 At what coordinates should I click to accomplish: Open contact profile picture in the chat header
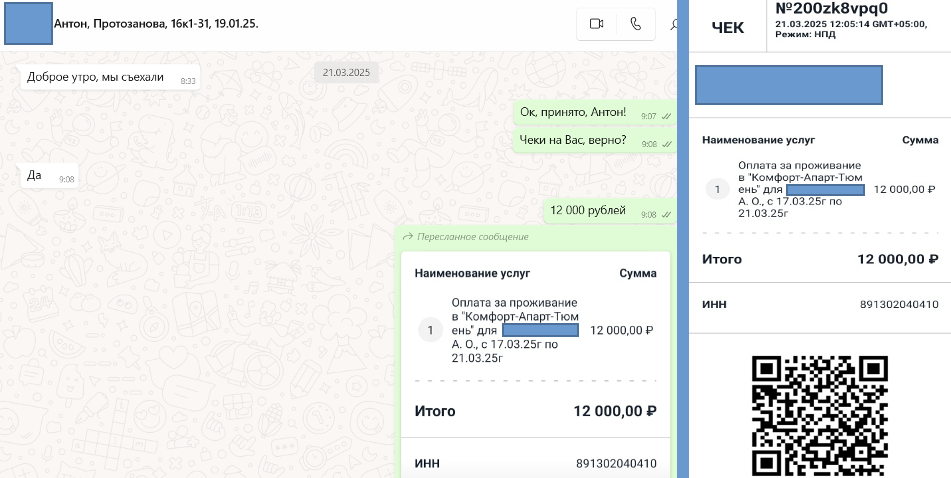pyautogui.click(x=28, y=23)
